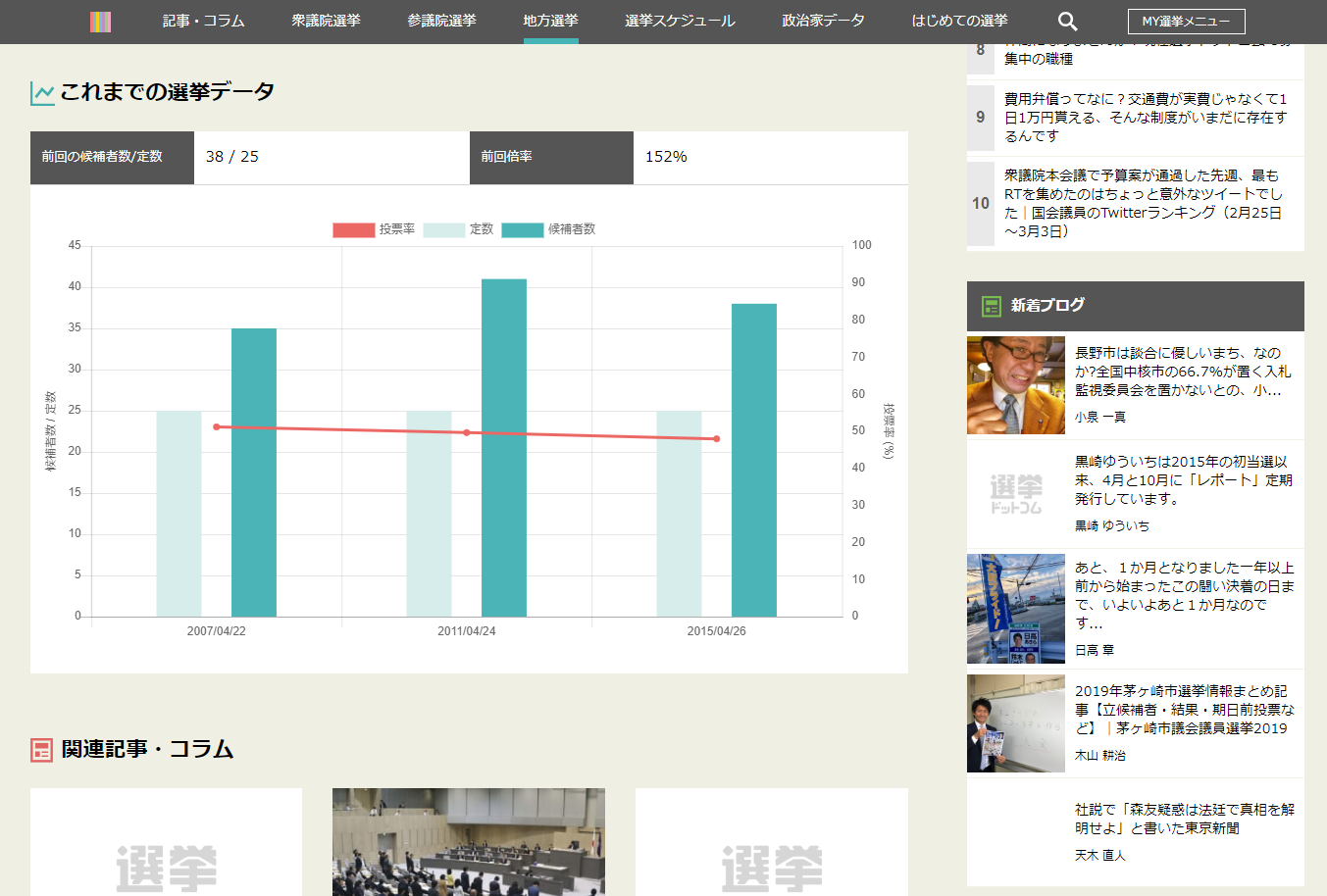Open rank 9 article about 費用弁償
This screenshot has height=896, width=1327.
[1145, 117]
